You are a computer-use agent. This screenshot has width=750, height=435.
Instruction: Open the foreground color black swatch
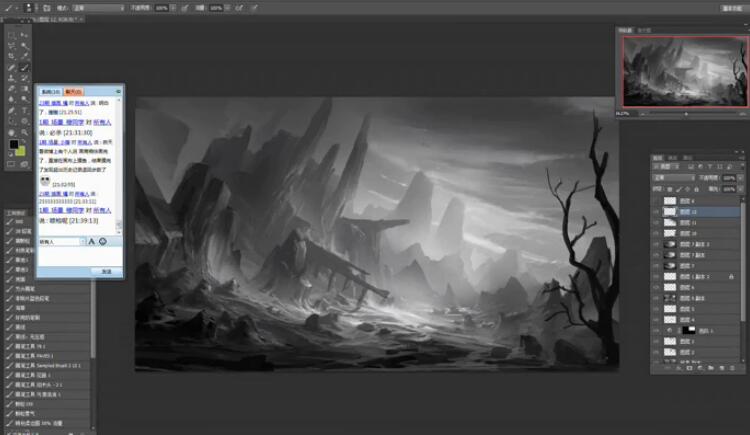point(13,144)
